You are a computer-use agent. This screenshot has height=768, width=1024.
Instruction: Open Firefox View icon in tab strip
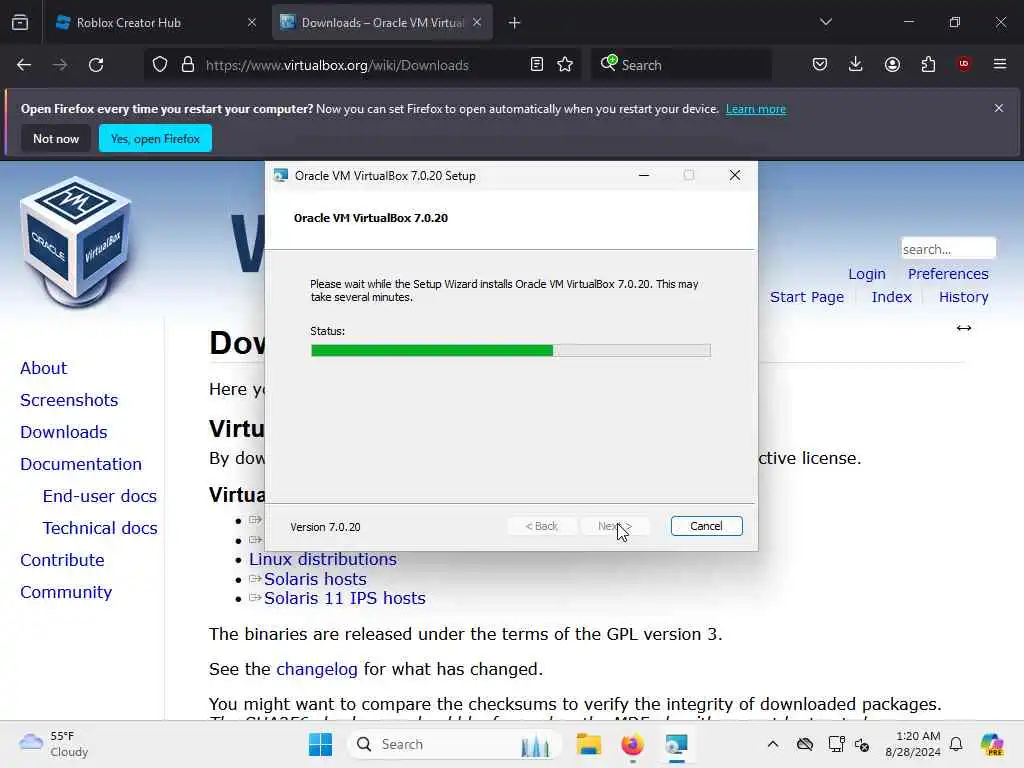pos(20,23)
